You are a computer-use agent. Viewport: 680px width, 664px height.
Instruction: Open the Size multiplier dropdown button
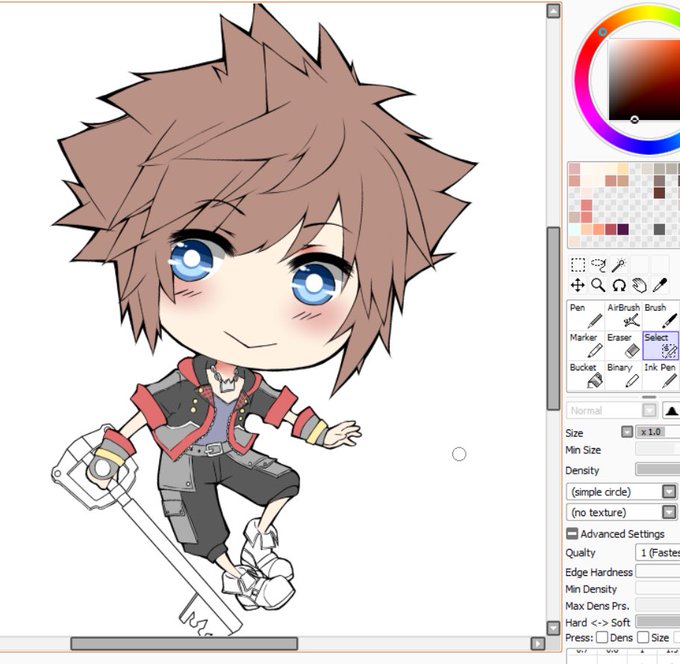tap(627, 432)
